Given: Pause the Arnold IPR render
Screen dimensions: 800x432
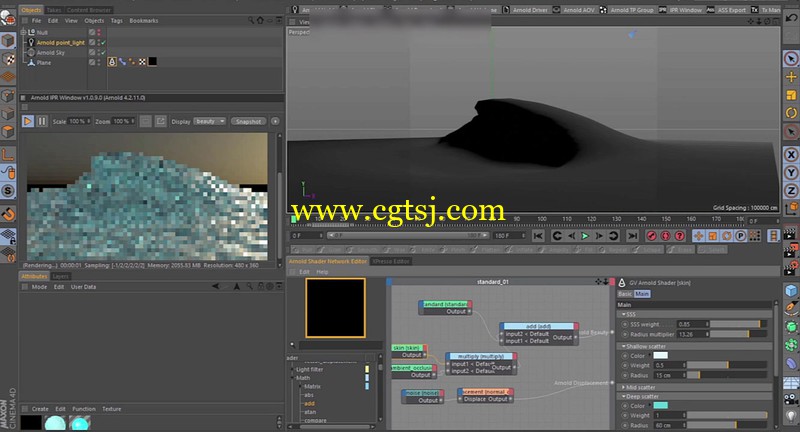Looking at the screenshot, I should tap(42, 121).
